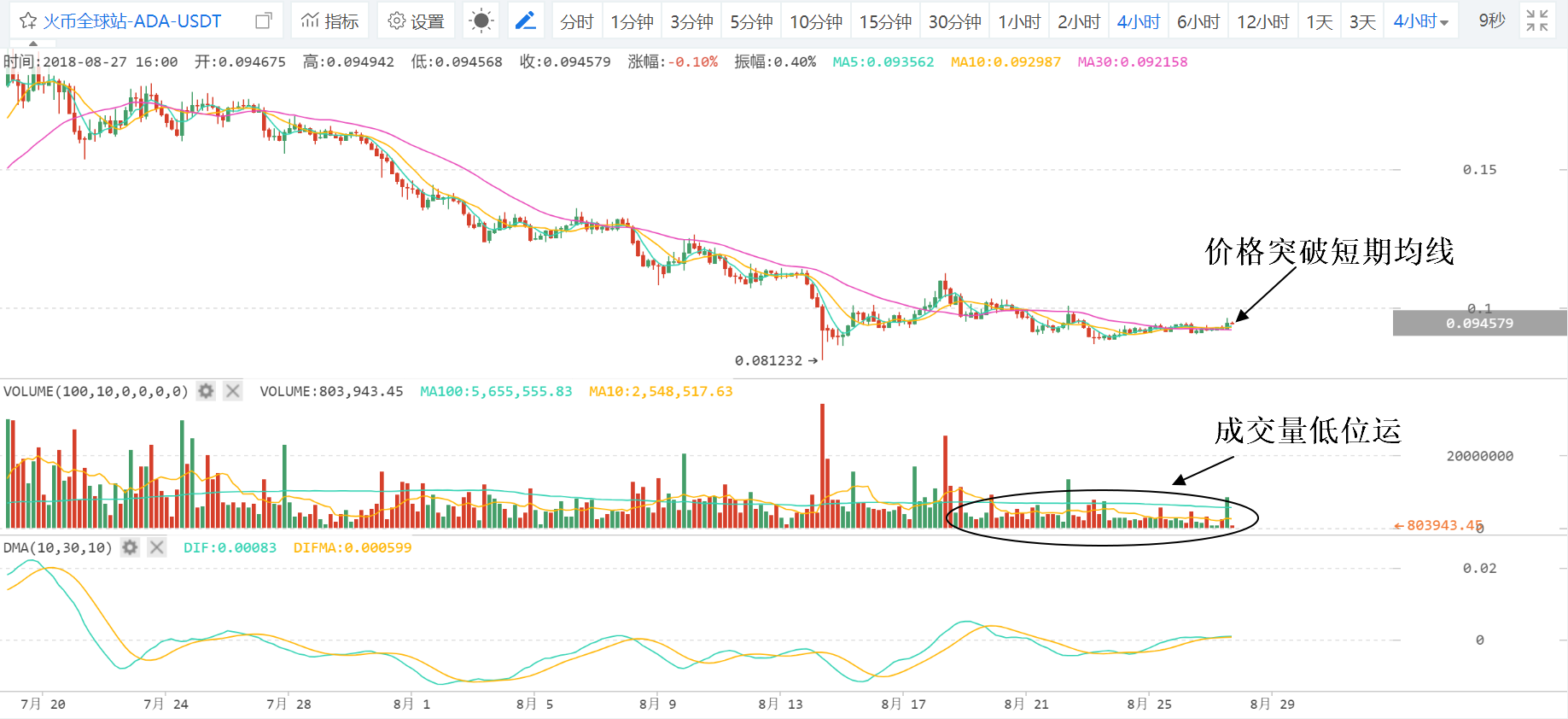This screenshot has height=719, width=1568.
Task: Click the DMA(10,30,10) indicator label
Action: click(58, 547)
